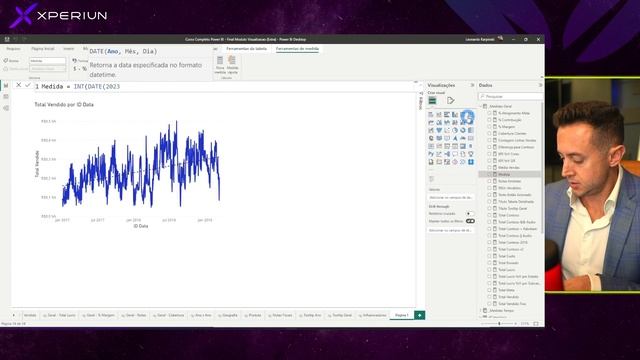
Task: Open the Ferramentas da tabela tab
Action: coord(247,49)
